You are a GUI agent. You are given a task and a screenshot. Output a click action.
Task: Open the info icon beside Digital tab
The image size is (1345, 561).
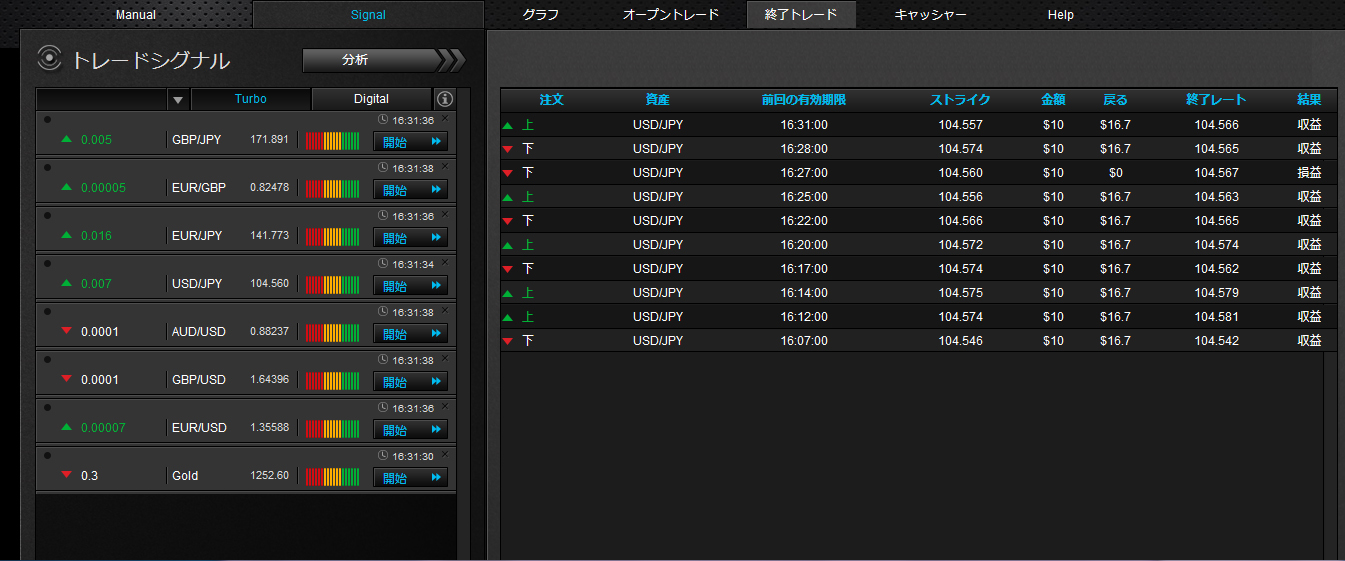445,99
